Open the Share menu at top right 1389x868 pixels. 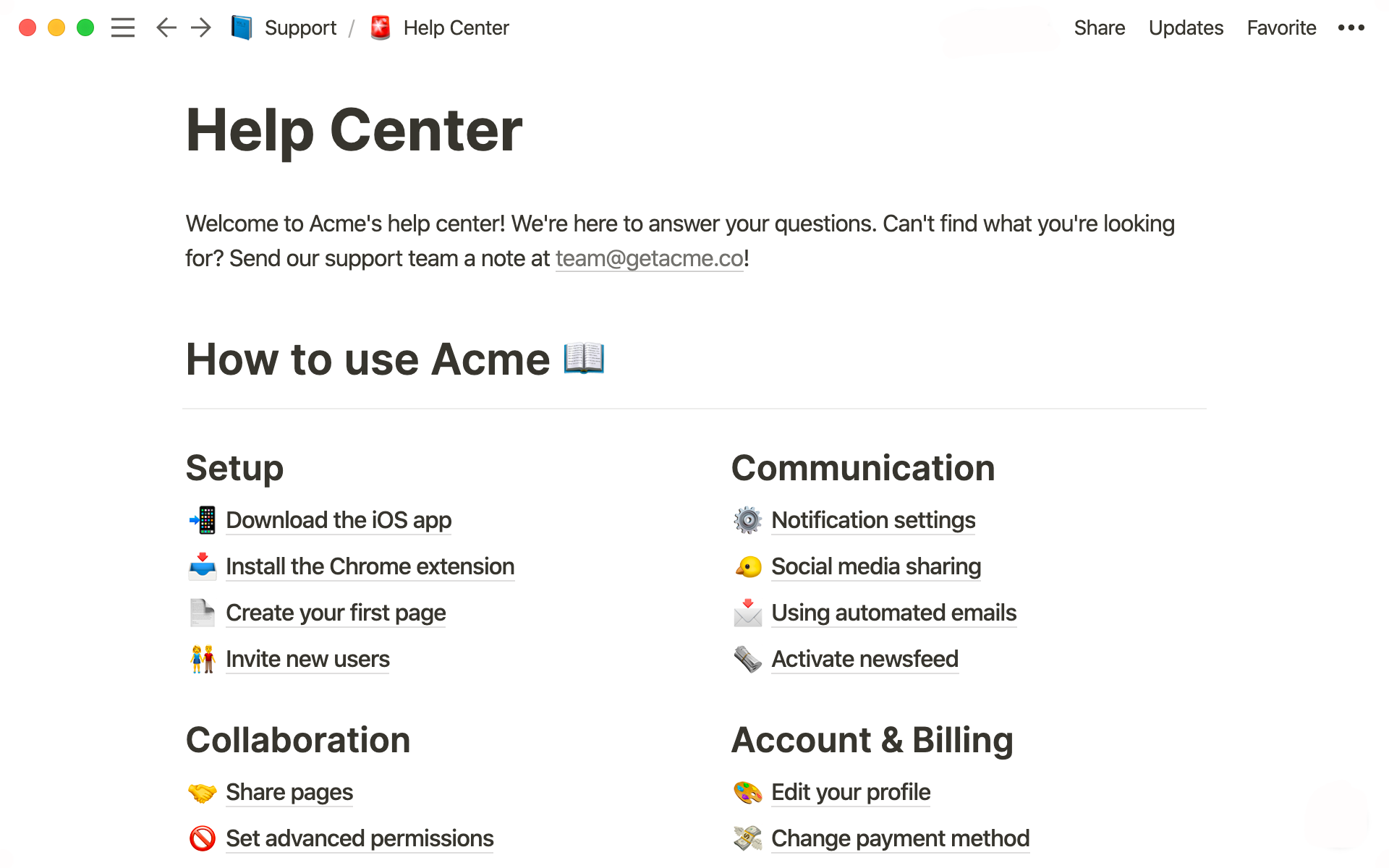click(1099, 27)
